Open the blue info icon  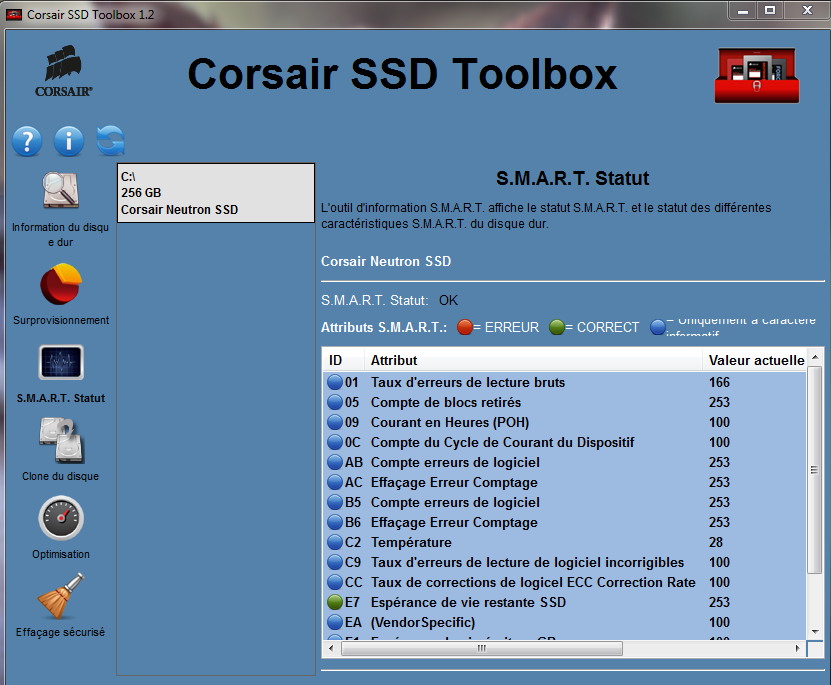tap(69, 141)
